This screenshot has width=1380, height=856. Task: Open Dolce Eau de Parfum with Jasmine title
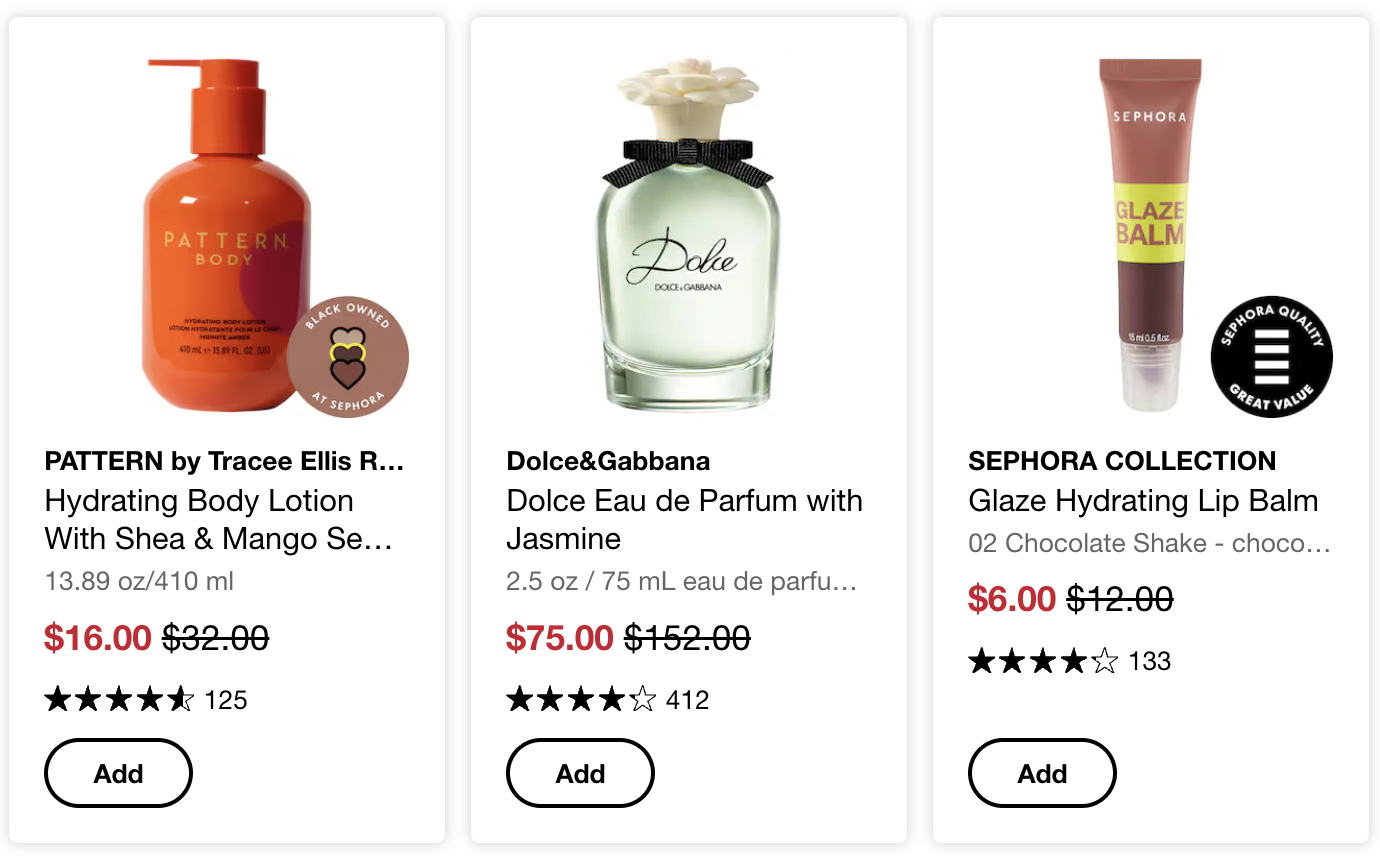[684, 520]
